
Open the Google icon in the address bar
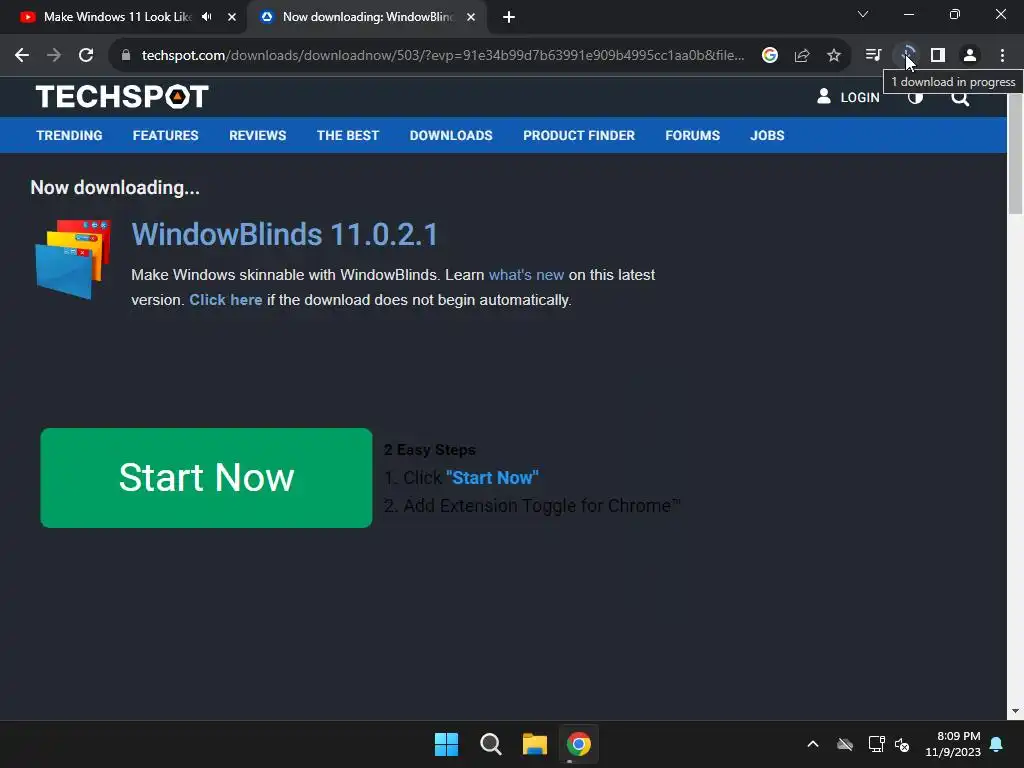tap(770, 56)
